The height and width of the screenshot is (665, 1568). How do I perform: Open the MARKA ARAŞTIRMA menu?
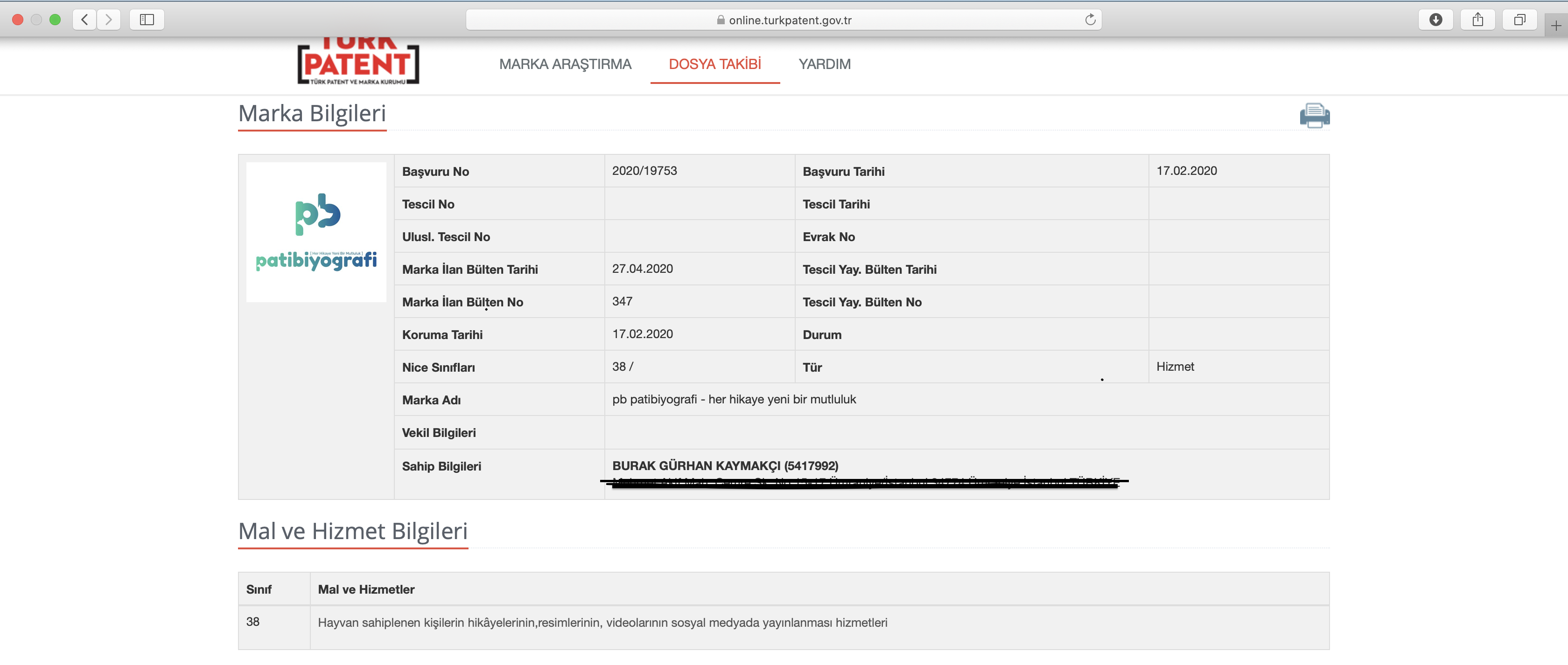(565, 64)
